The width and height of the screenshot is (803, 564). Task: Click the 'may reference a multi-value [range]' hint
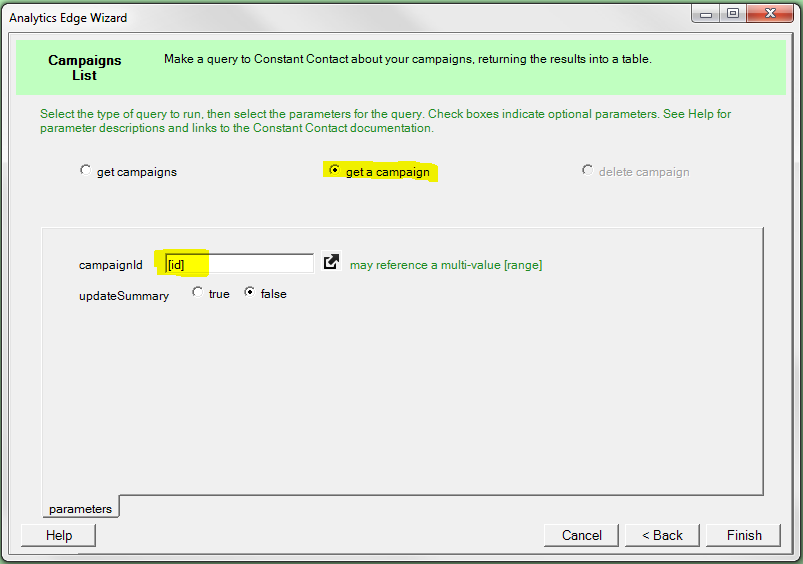pyautogui.click(x=446, y=265)
